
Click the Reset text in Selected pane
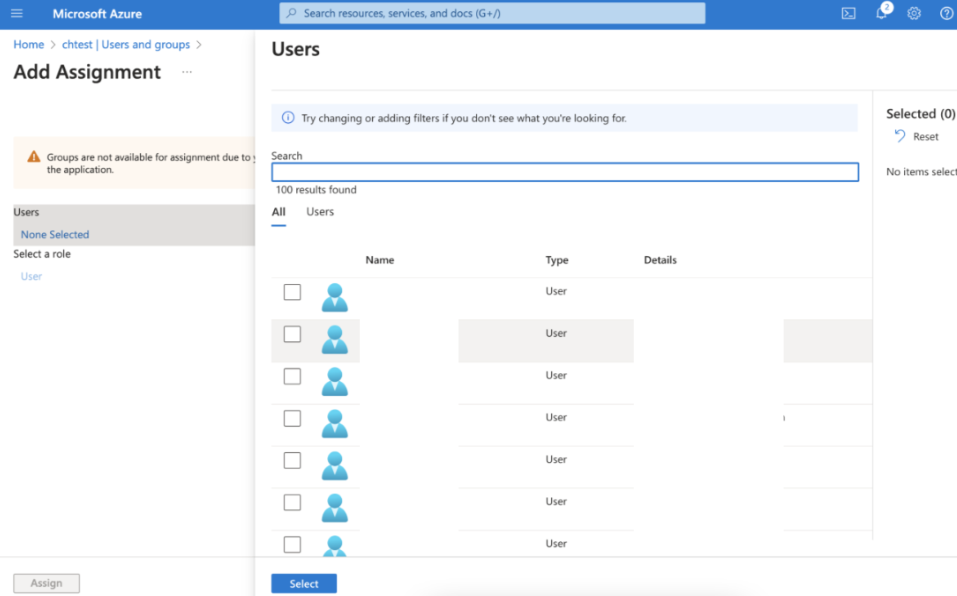pyautogui.click(x=925, y=137)
